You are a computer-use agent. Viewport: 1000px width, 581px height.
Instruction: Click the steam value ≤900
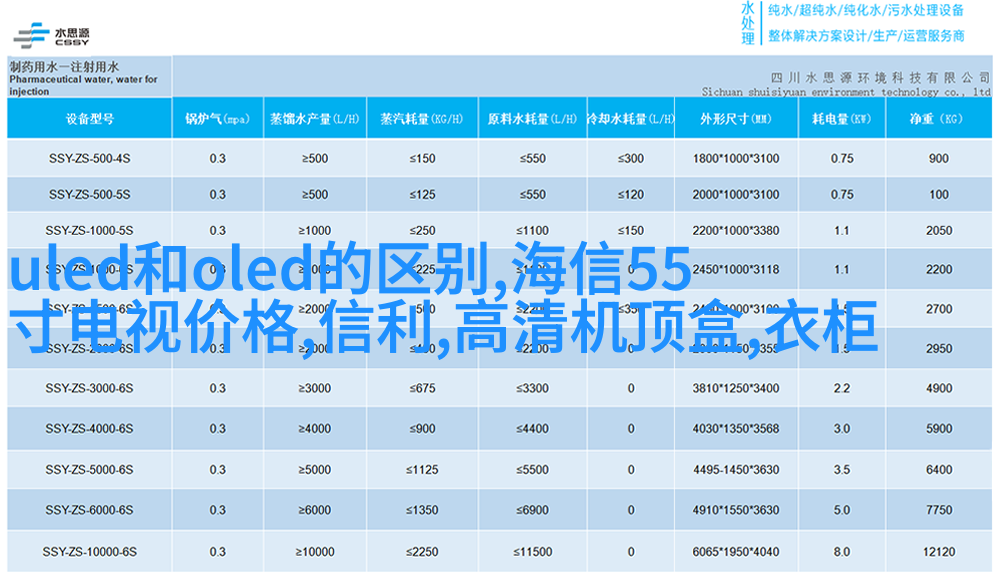[422, 429]
